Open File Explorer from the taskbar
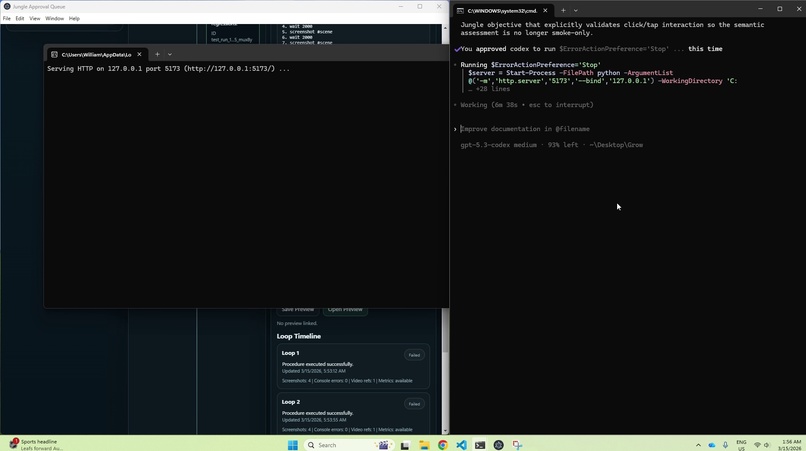Viewport: 806px width, 451px height. pyautogui.click(x=424, y=445)
